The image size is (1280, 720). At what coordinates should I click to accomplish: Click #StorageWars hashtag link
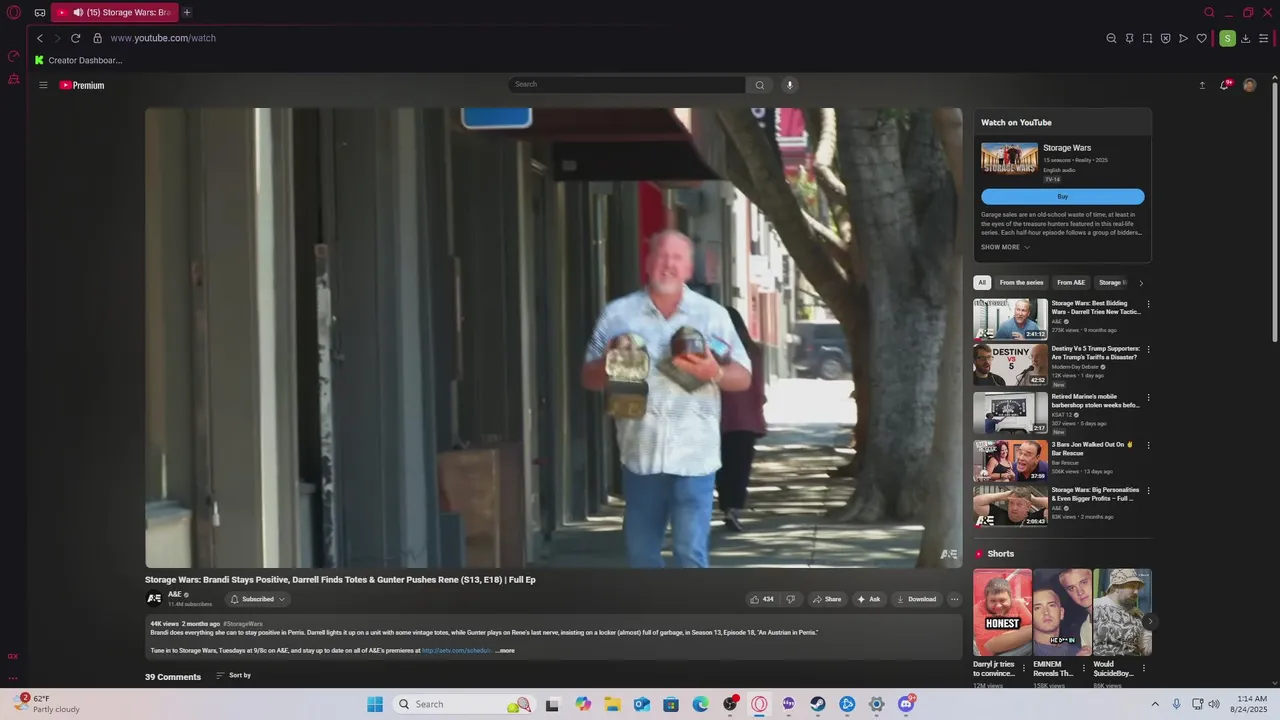click(x=243, y=624)
